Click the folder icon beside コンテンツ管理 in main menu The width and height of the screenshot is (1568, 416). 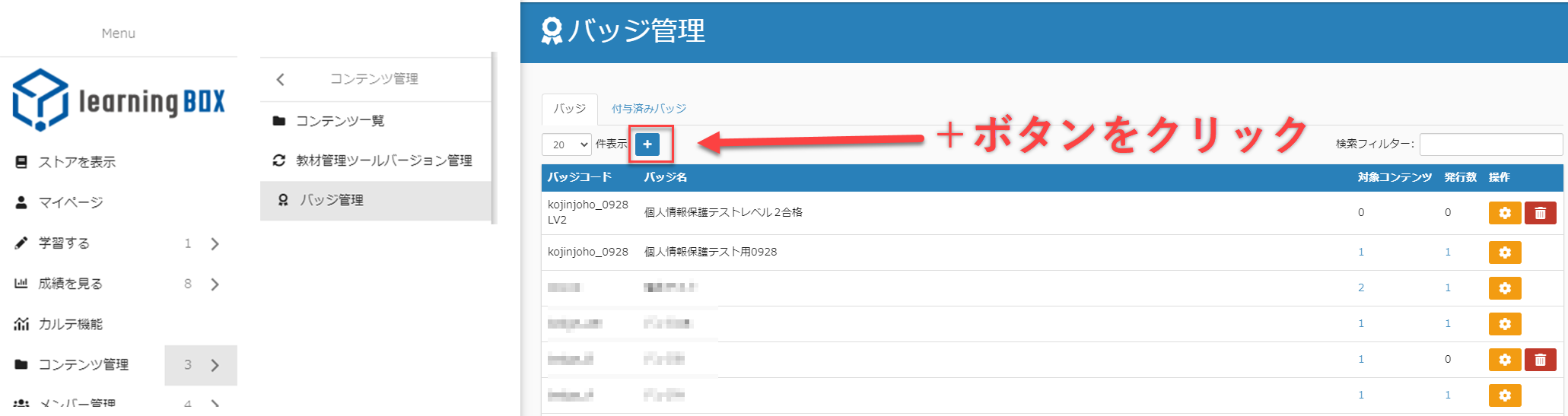pyautogui.click(x=21, y=364)
